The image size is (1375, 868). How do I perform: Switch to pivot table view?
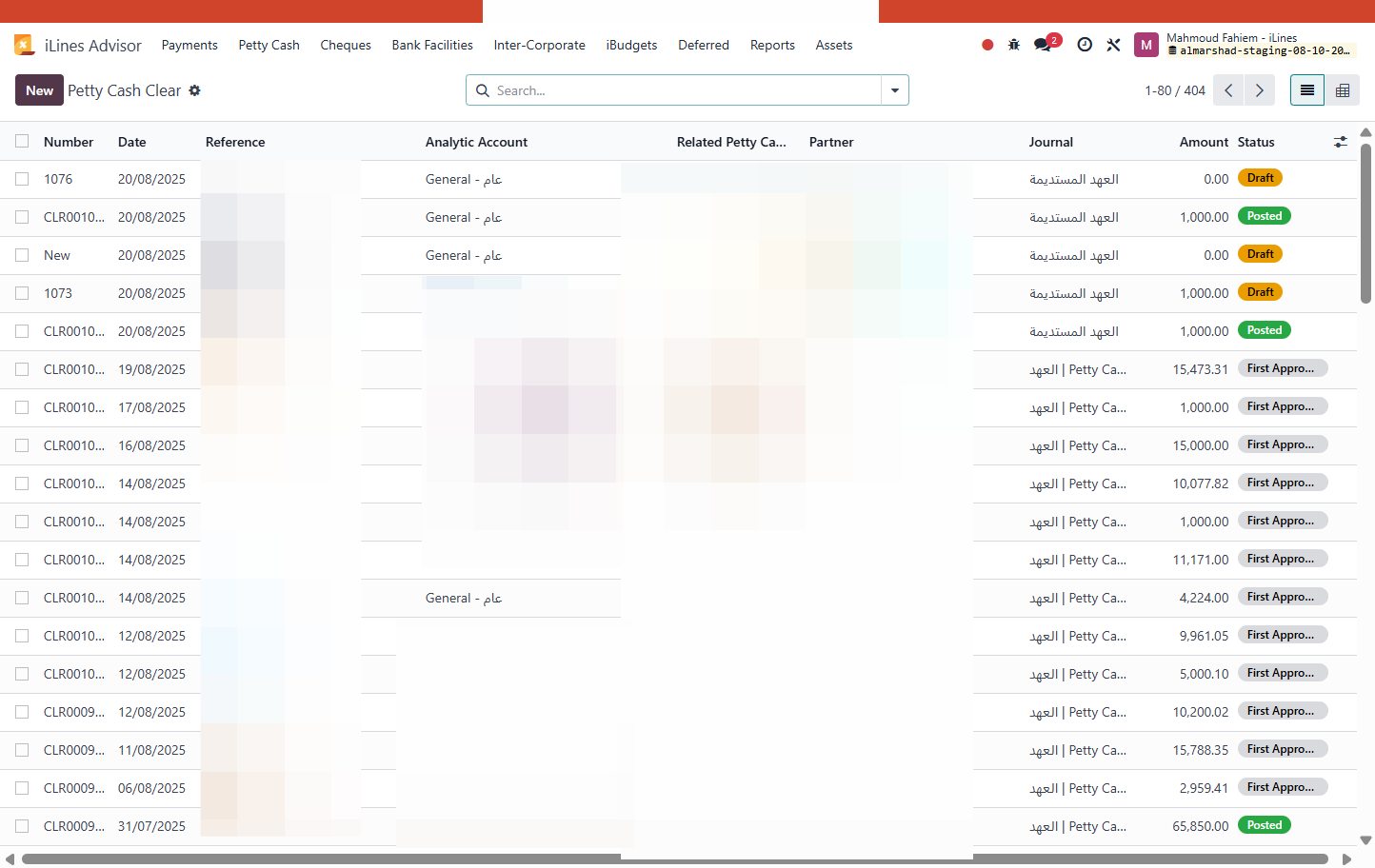point(1343,90)
